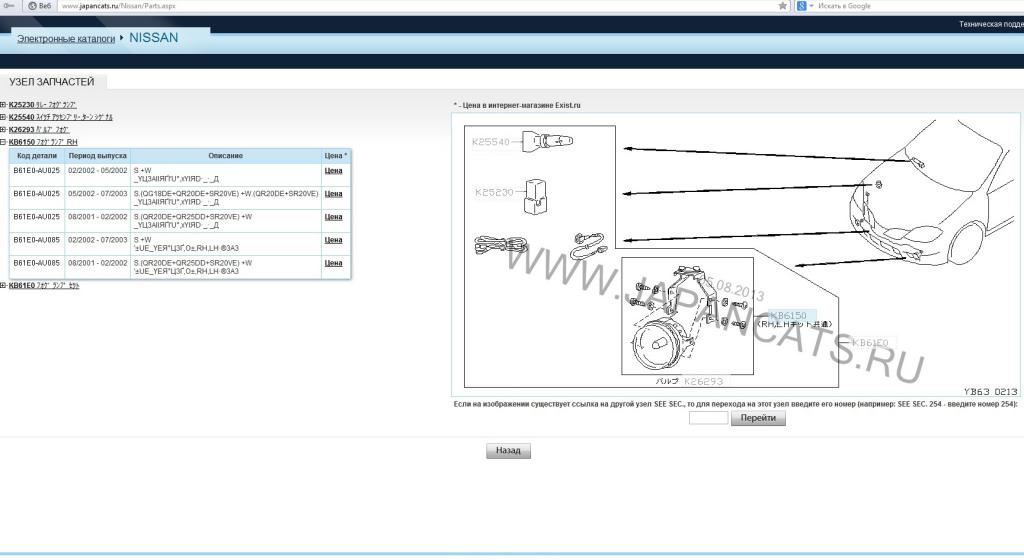Open 'Цена' link for AU025 08/2001 - 02/2002 row
This screenshot has width=1024, height=560.
(333, 217)
